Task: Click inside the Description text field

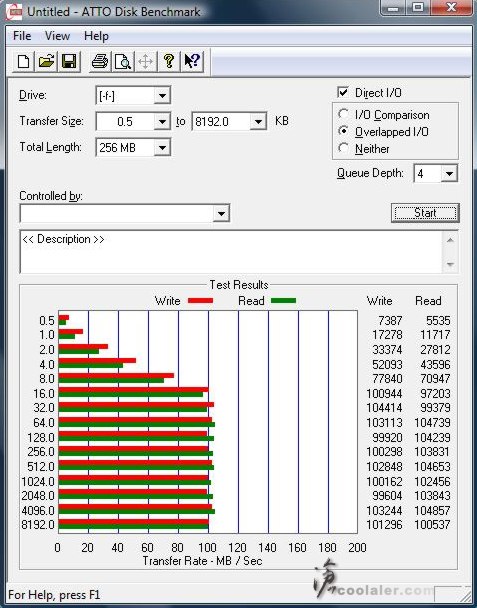Action: [231, 252]
